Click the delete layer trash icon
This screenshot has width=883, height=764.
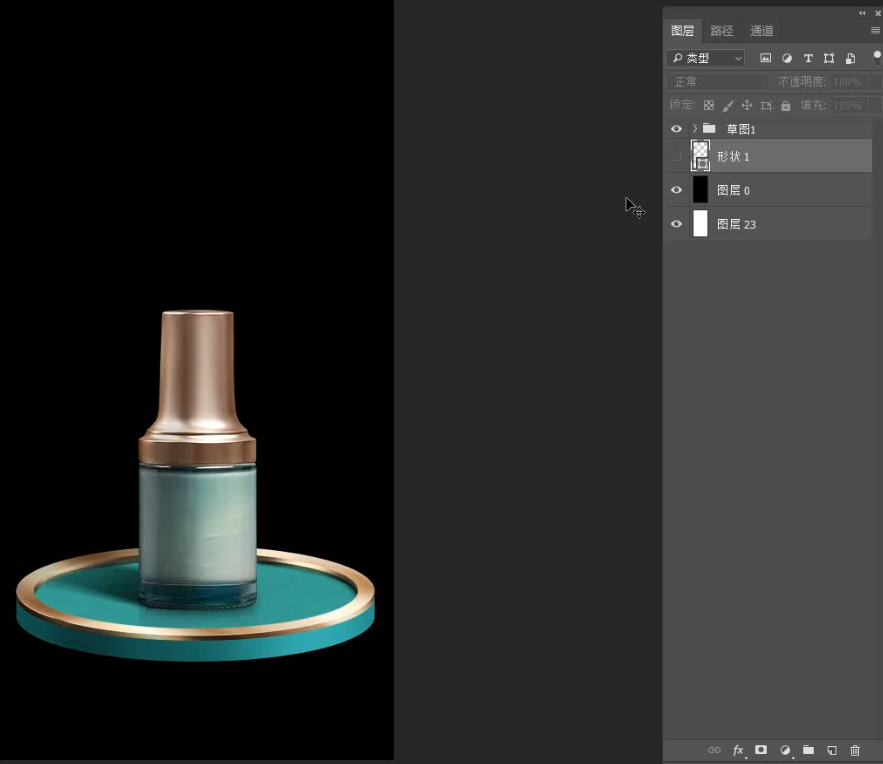(855, 750)
